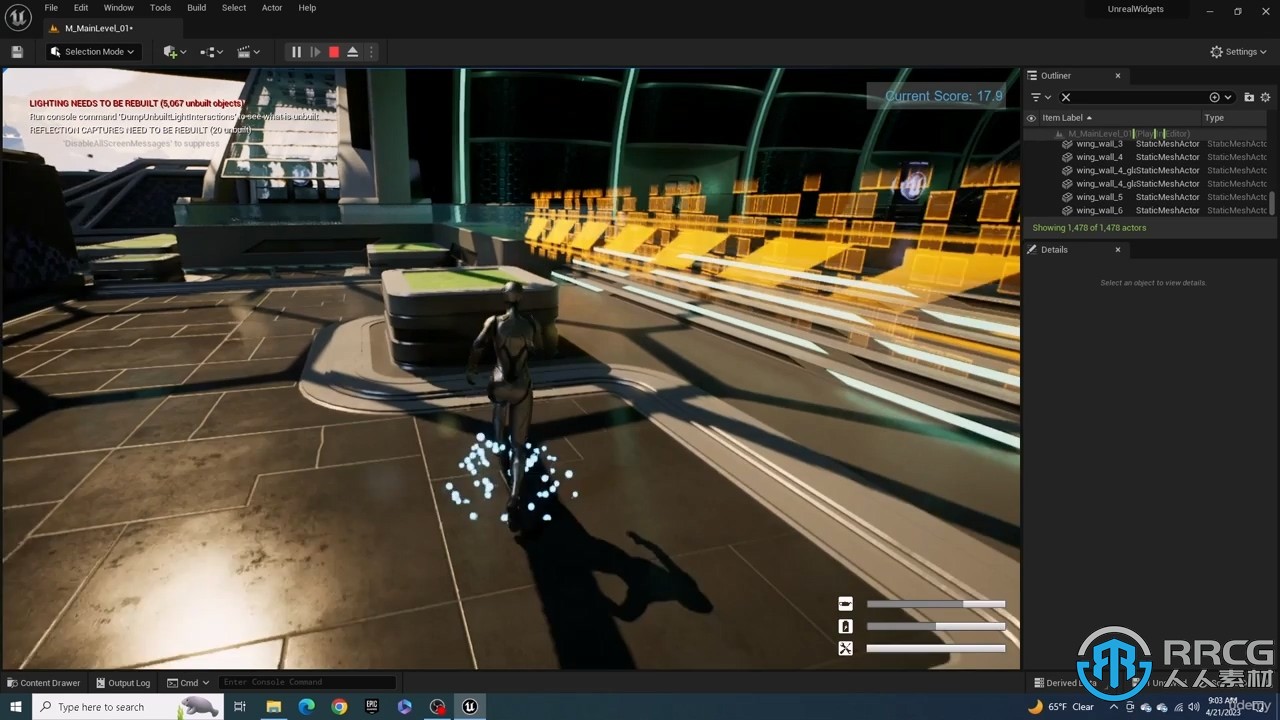Pause the play-in-editor session

(296, 52)
